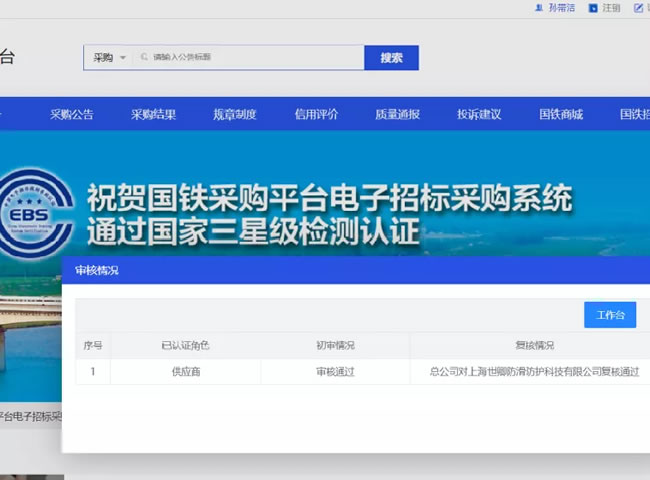Click the logout icon beside 注销
The image size is (650, 480).
[593, 8]
